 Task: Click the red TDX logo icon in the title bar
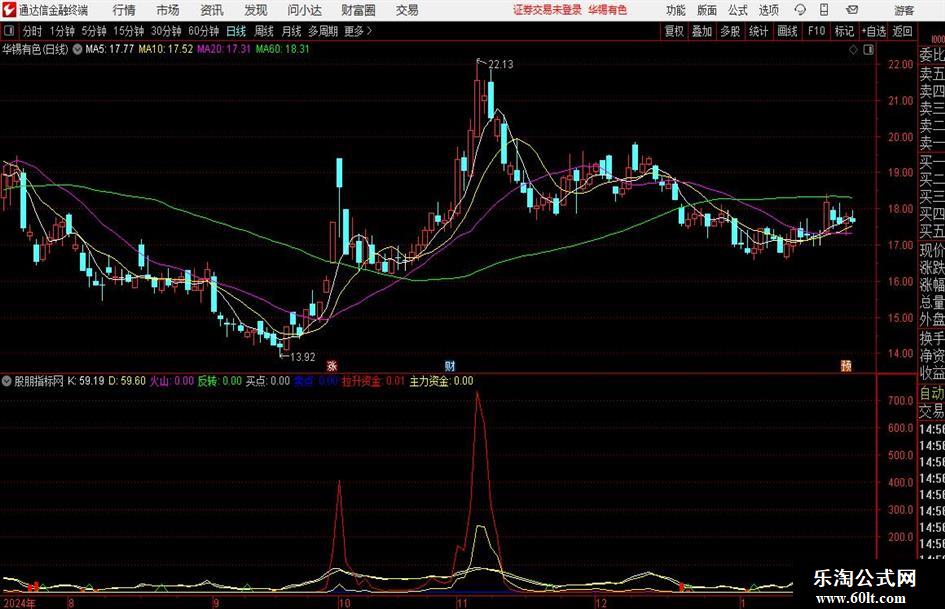tap(8, 10)
